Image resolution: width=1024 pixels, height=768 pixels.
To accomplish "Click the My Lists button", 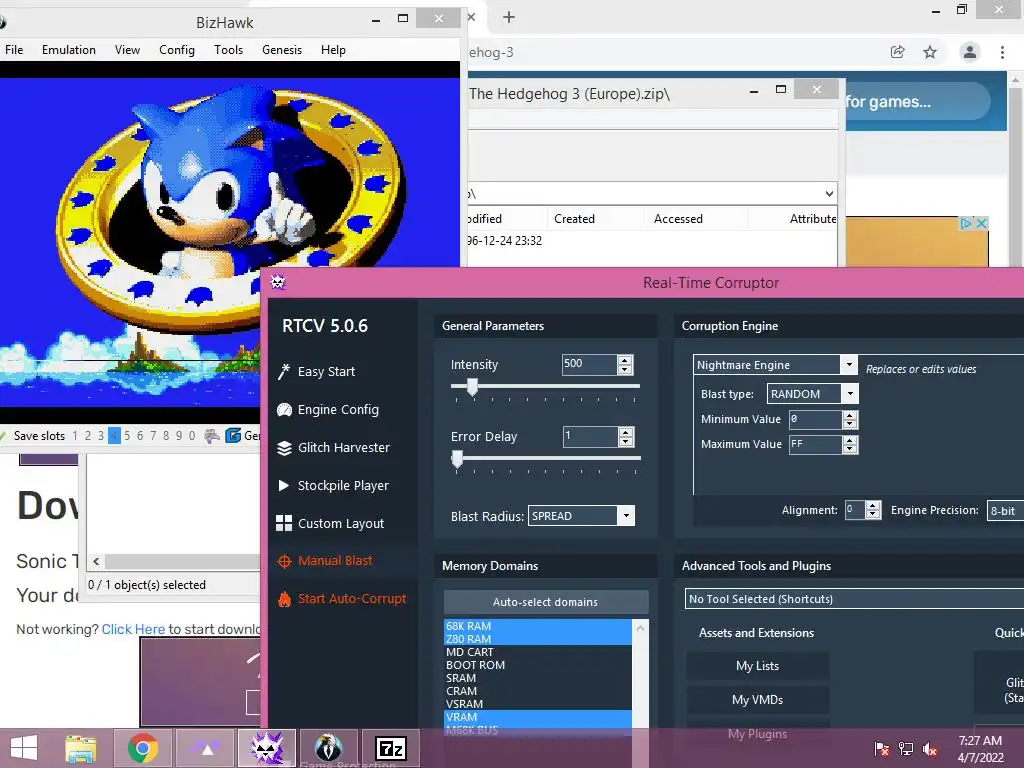I will (x=758, y=666).
